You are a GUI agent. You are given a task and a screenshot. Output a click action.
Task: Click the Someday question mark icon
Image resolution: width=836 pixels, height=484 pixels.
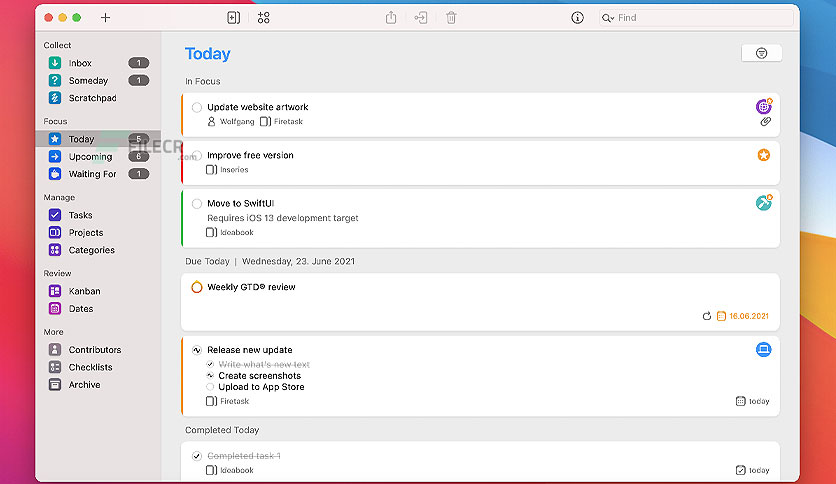55,80
